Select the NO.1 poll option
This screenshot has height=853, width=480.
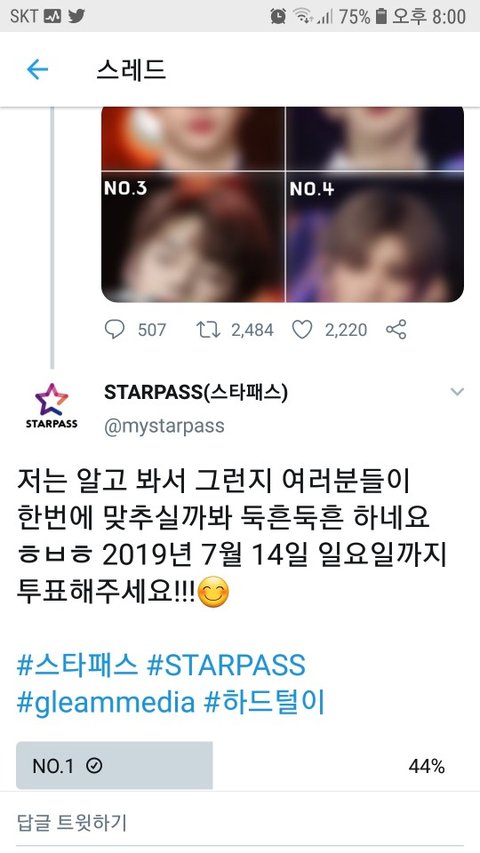point(231,765)
